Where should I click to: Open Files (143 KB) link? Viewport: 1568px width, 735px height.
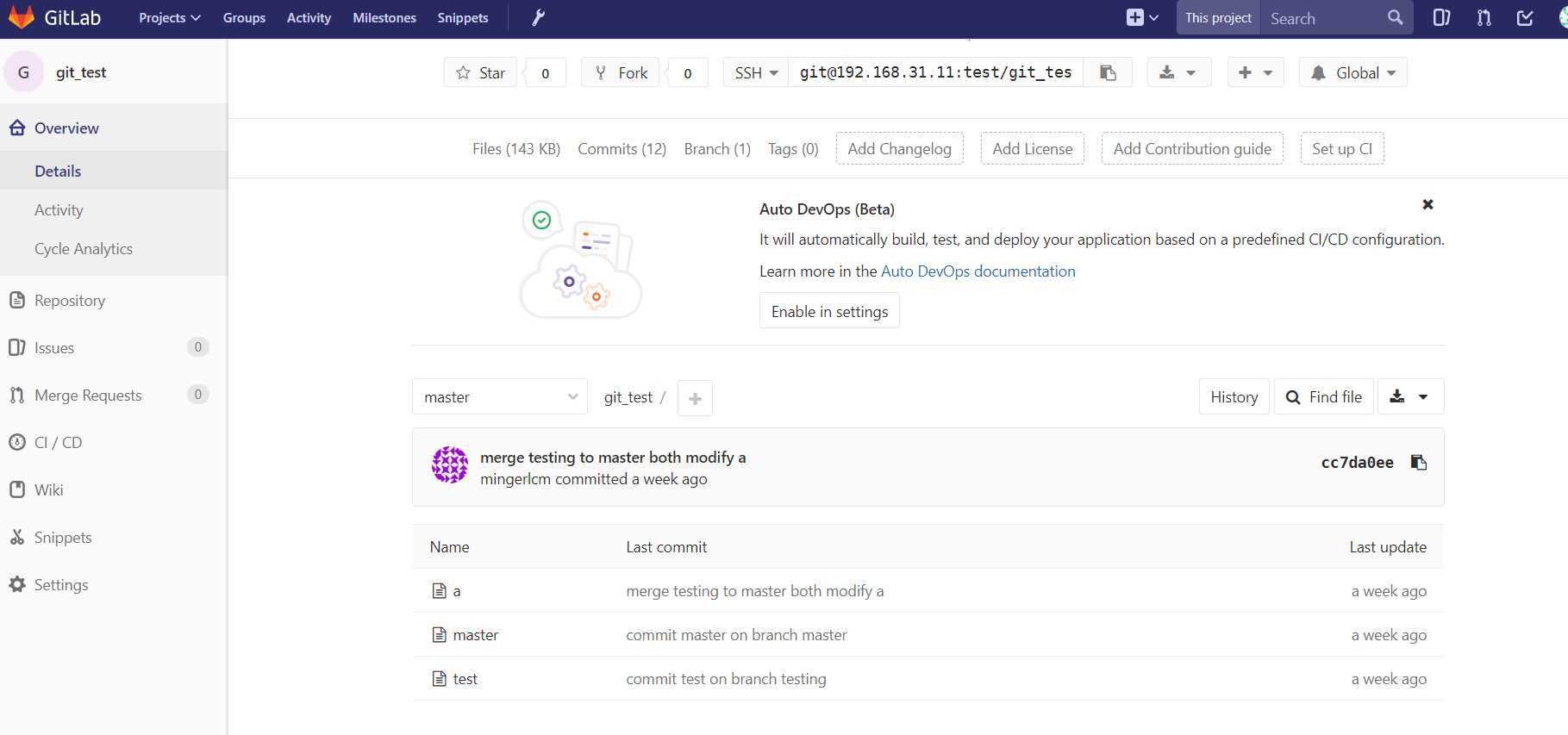point(516,149)
